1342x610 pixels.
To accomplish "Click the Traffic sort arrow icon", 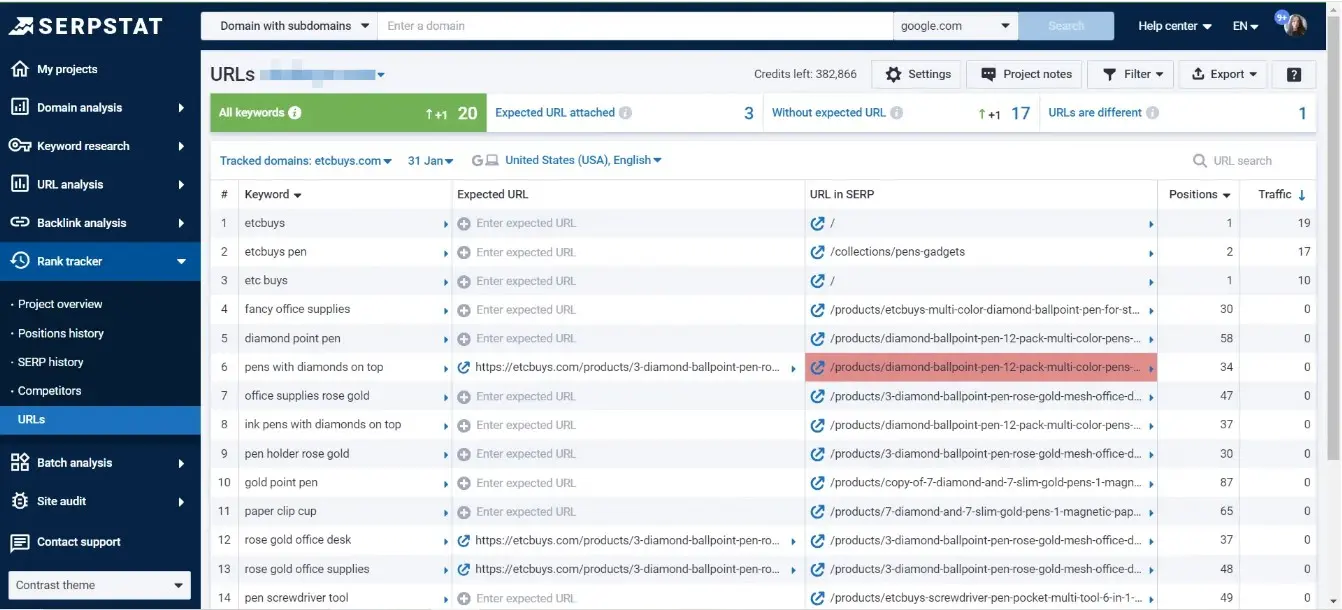I will tap(1302, 195).
